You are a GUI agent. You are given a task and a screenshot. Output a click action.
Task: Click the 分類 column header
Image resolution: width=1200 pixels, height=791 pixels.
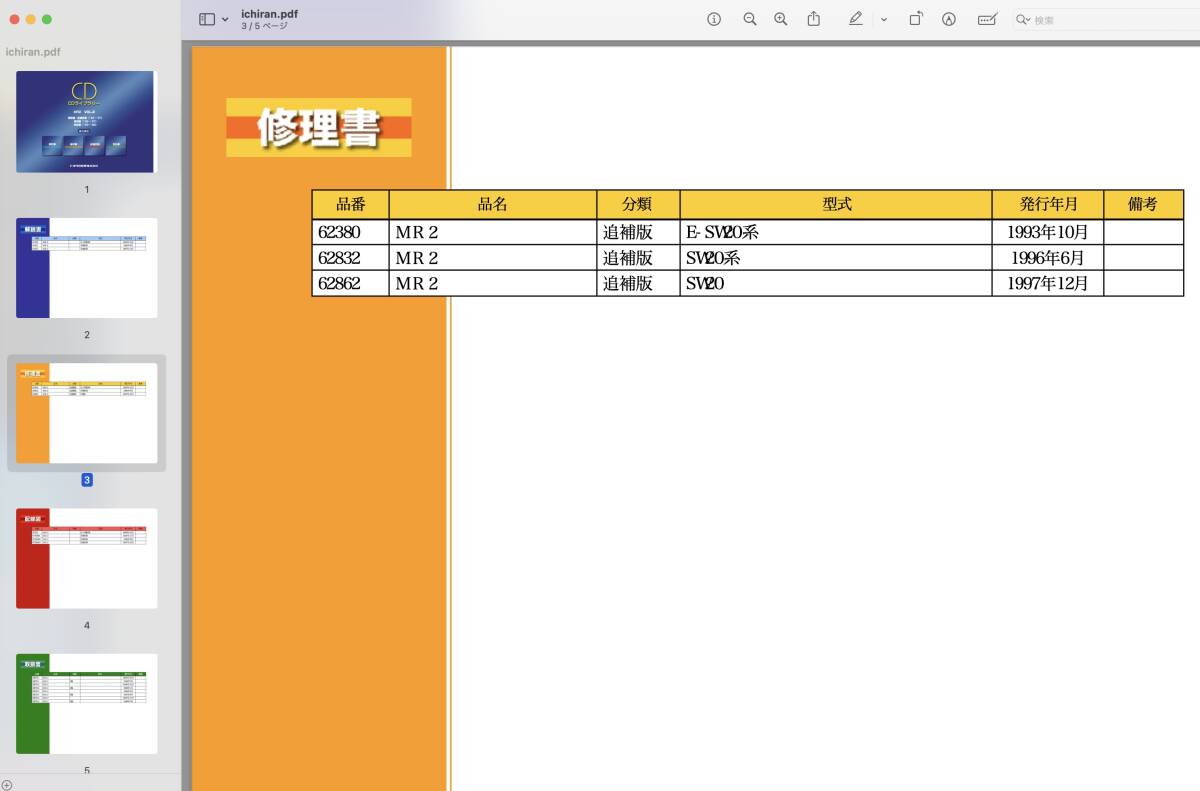[638, 204]
